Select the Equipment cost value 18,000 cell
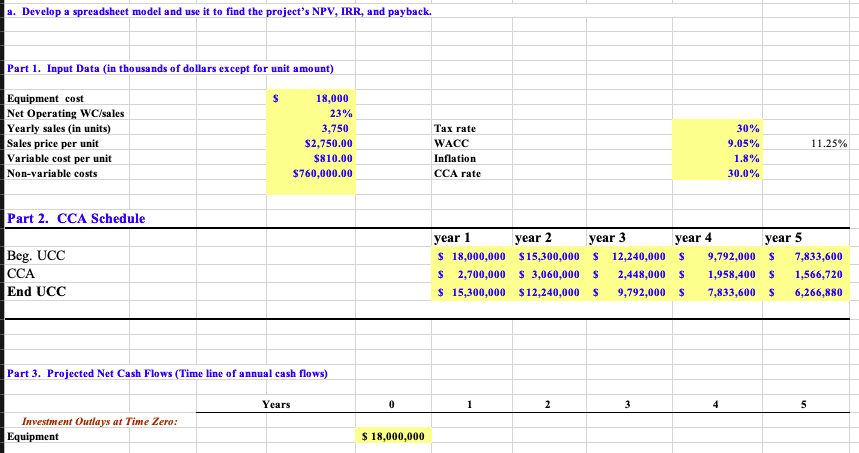Image resolution: width=859 pixels, height=453 pixels. (x=311, y=99)
